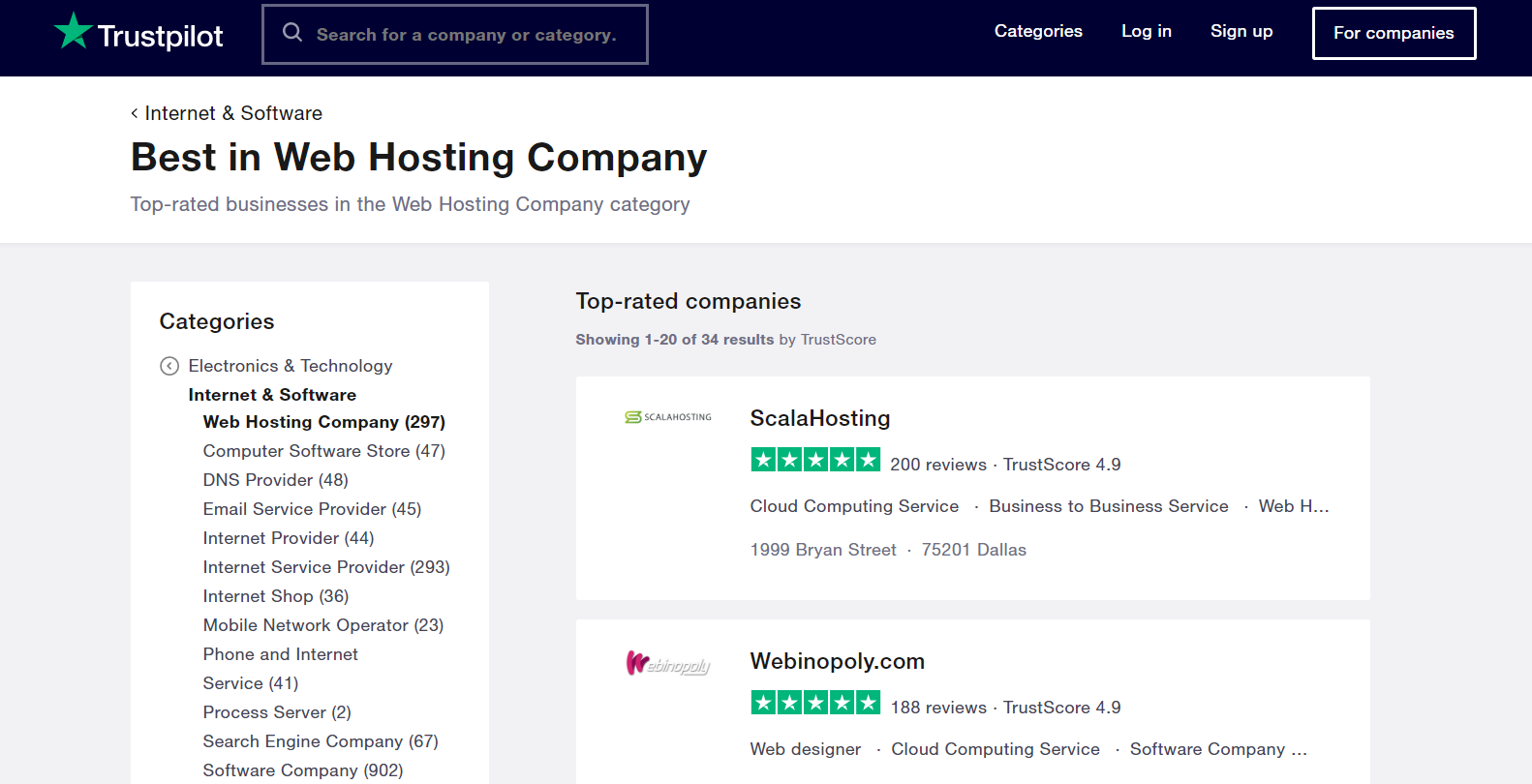Select Search Engine Company (67) category

pos(321,741)
